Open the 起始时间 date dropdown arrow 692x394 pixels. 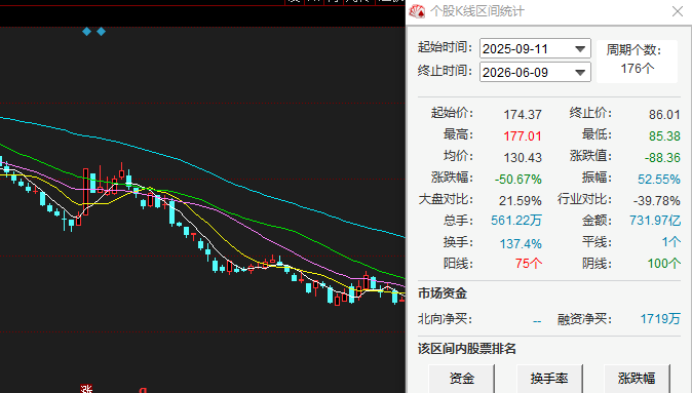pos(580,49)
